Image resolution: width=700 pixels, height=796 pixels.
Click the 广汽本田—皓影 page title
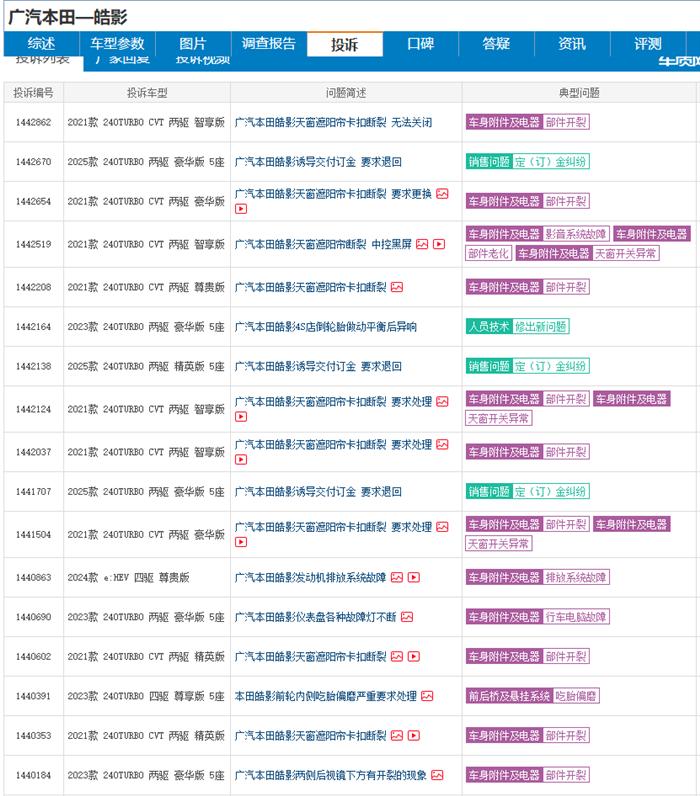[68, 17]
